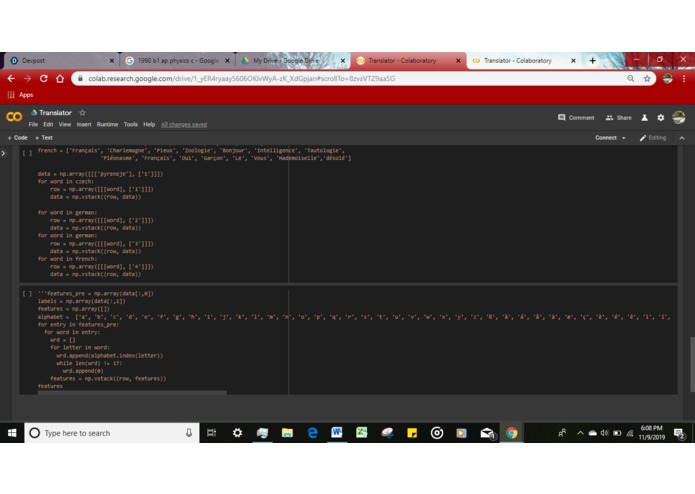695x494 pixels.
Task: Show hidden system tray icons
Action: point(580,433)
